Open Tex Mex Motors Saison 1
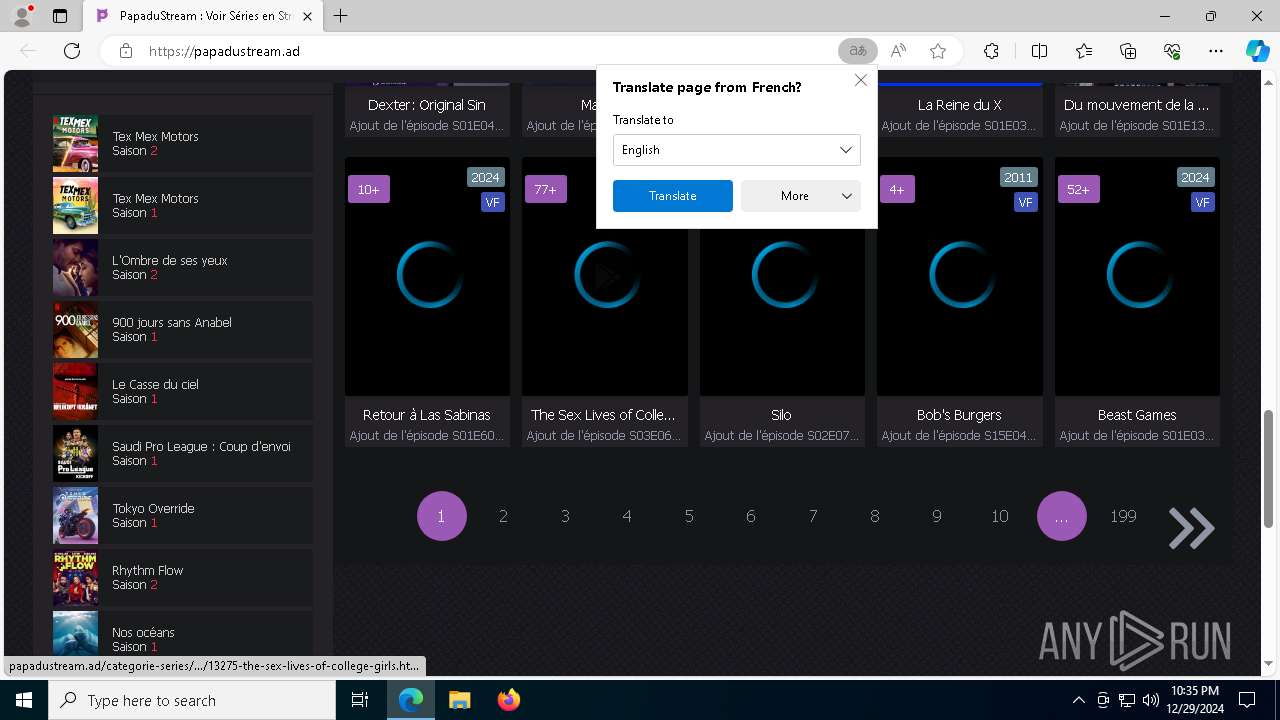The image size is (1280, 720). (183, 206)
